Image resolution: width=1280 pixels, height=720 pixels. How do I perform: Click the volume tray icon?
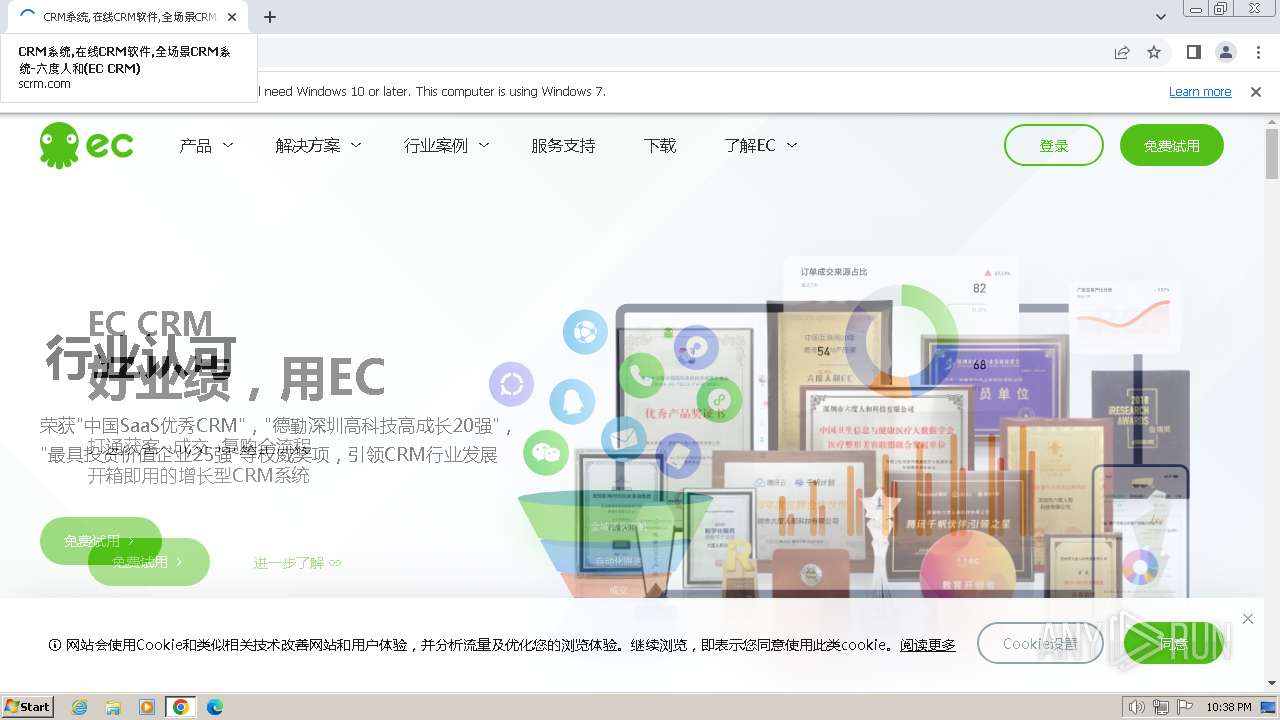(1136, 707)
